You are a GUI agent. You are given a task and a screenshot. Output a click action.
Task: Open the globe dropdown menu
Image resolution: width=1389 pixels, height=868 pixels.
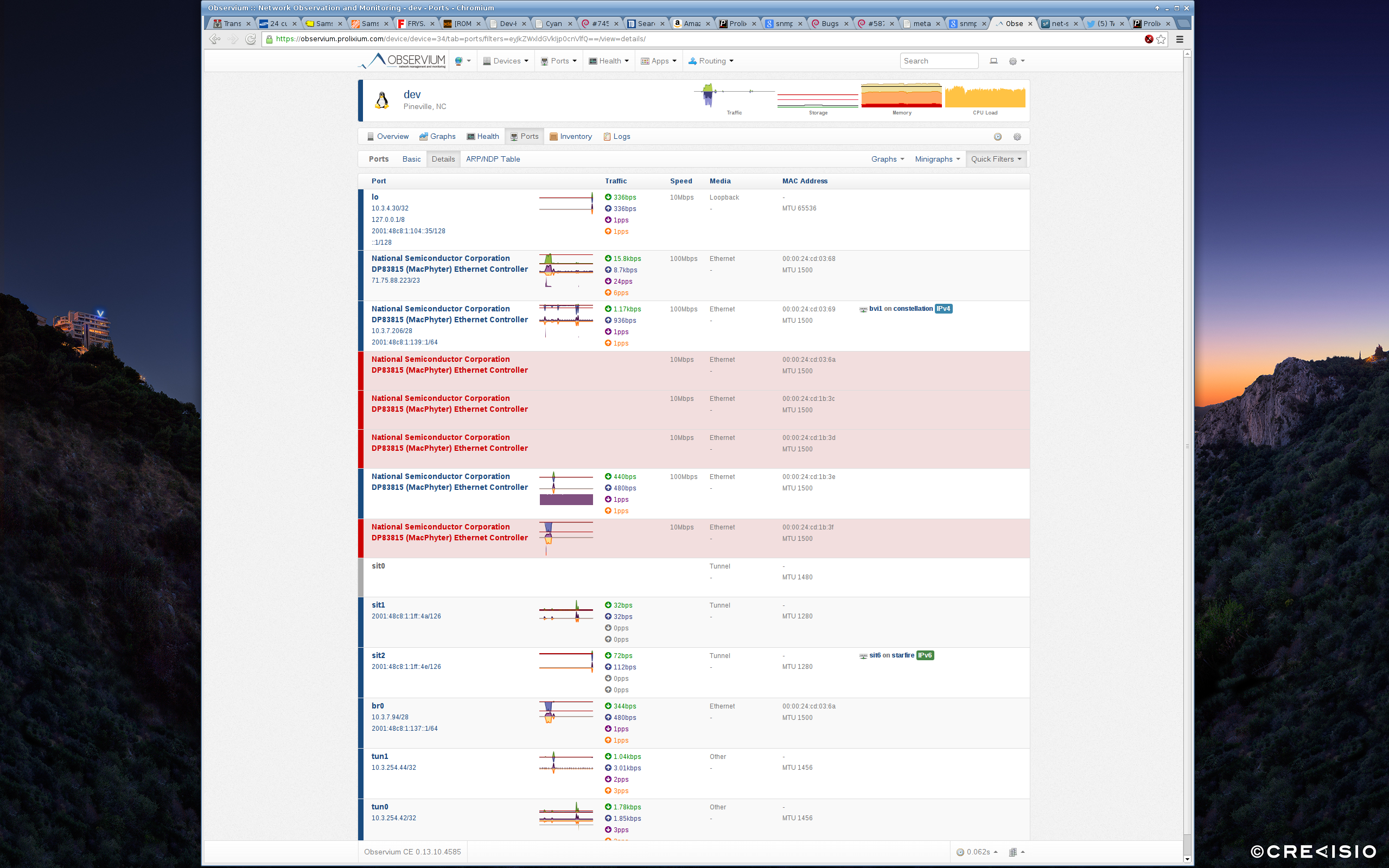point(463,61)
